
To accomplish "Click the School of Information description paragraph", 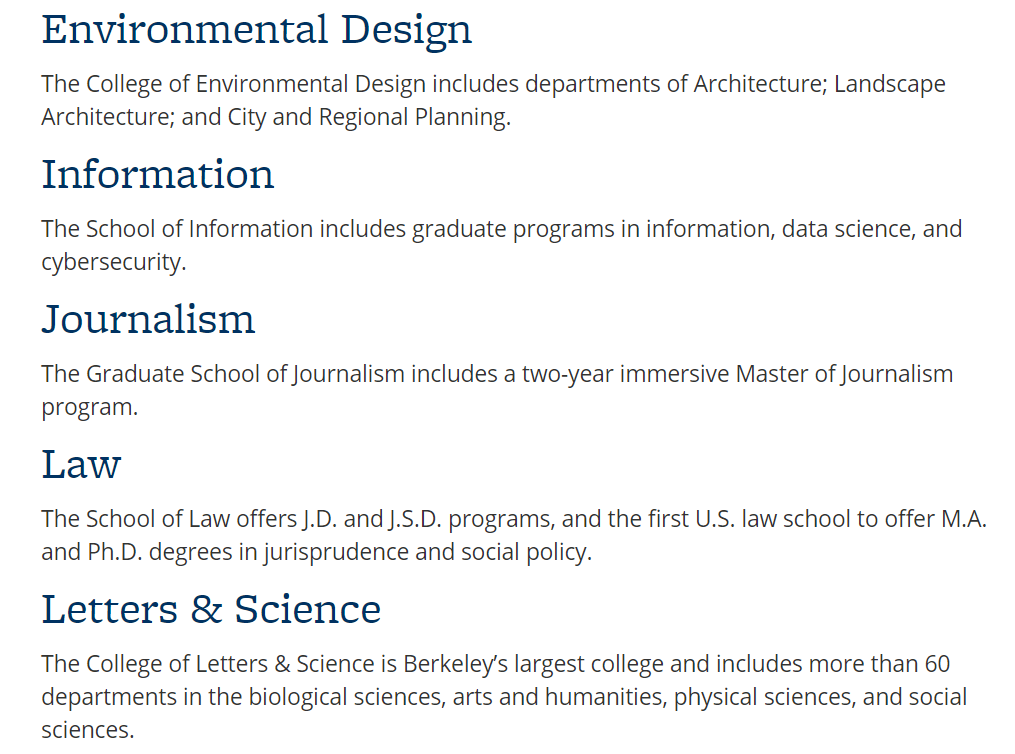I will 501,245.
